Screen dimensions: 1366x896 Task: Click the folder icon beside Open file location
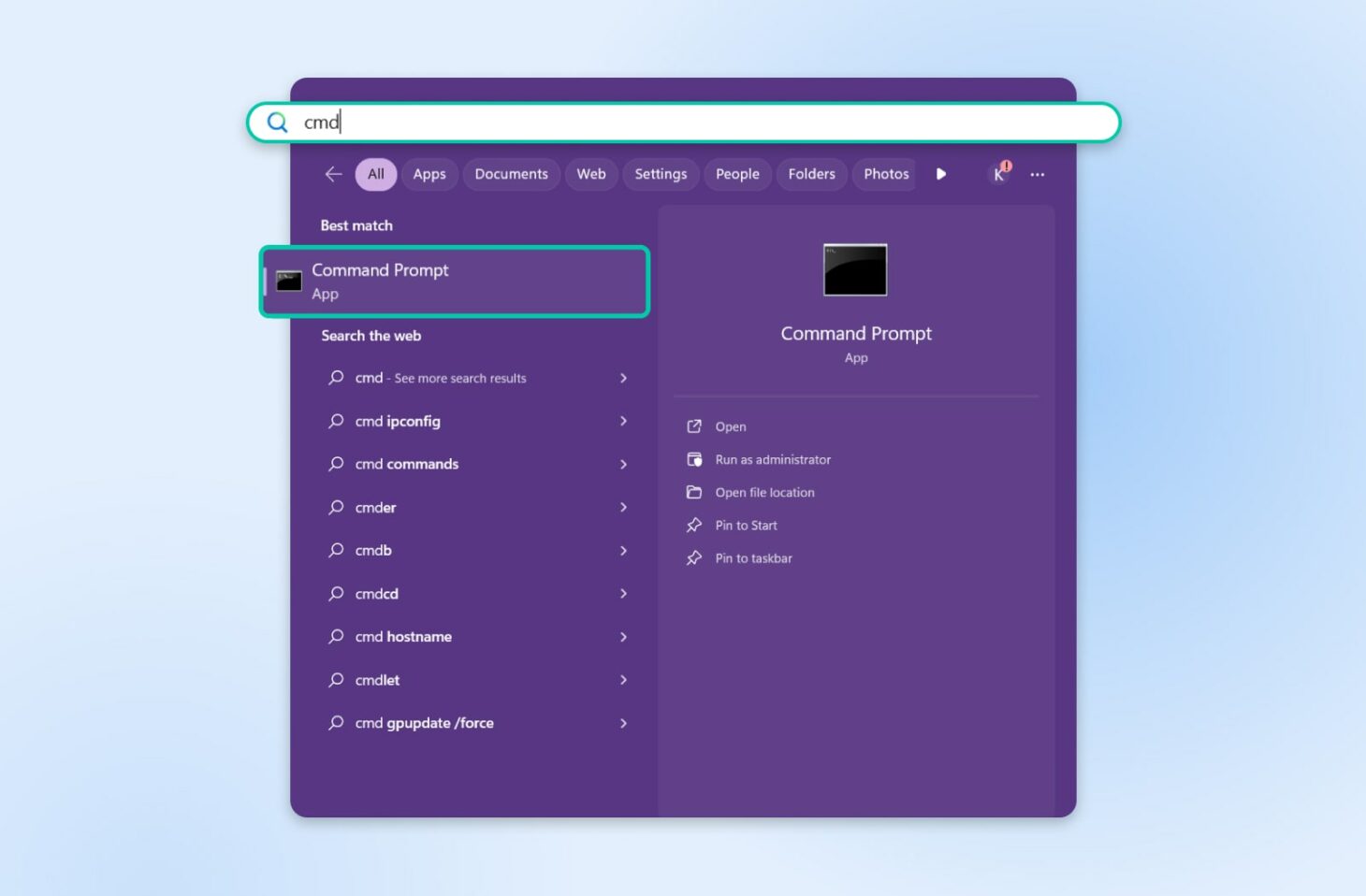[694, 492]
